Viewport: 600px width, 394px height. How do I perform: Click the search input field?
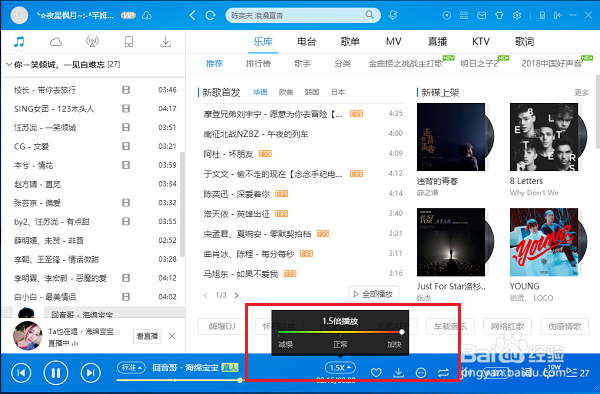pos(297,15)
